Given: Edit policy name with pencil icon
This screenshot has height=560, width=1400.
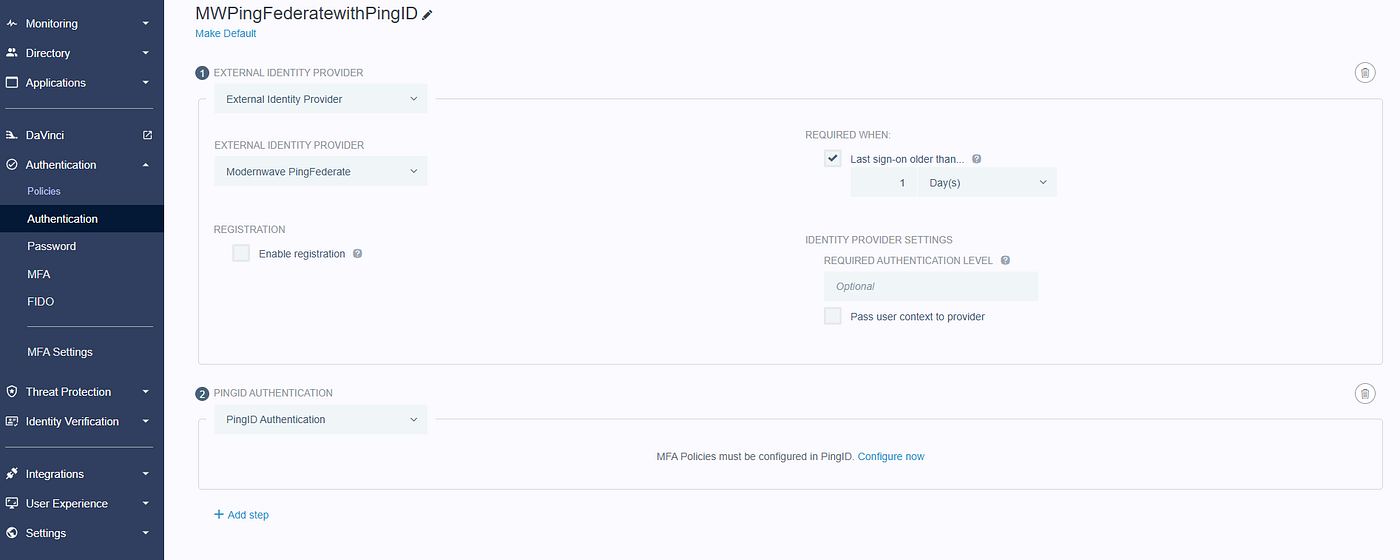Looking at the screenshot, I should tap(428, 15).
